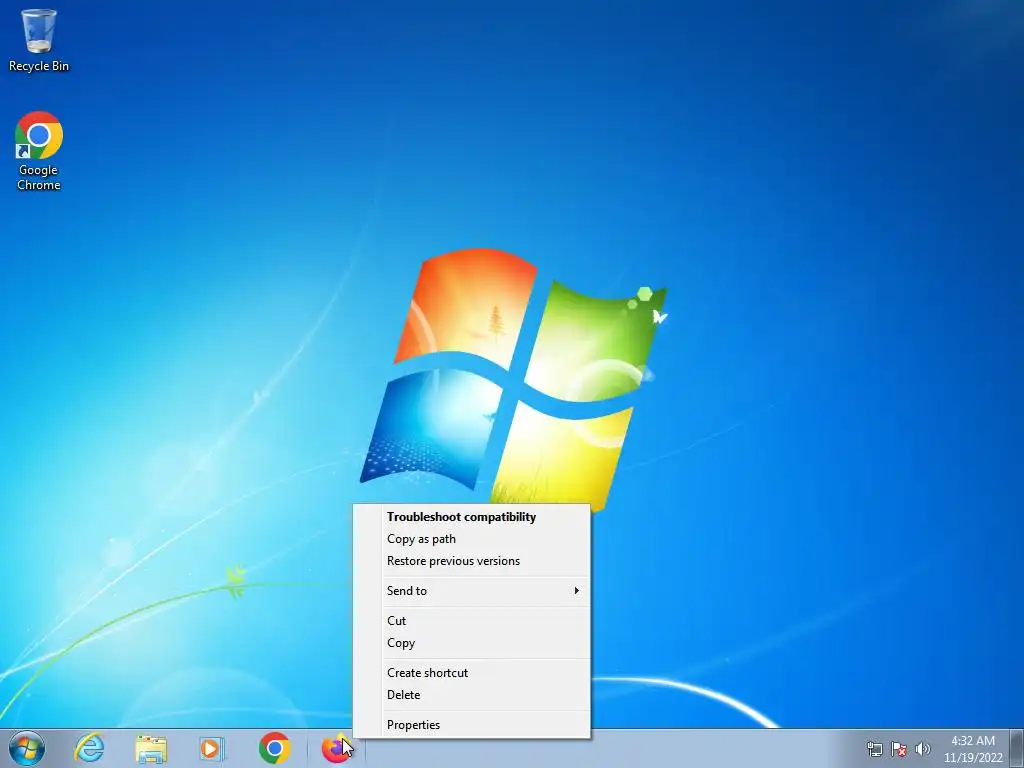1024x768 pixels.
Task: Click the Firefox icon in the taskbar
Action: 336,748
